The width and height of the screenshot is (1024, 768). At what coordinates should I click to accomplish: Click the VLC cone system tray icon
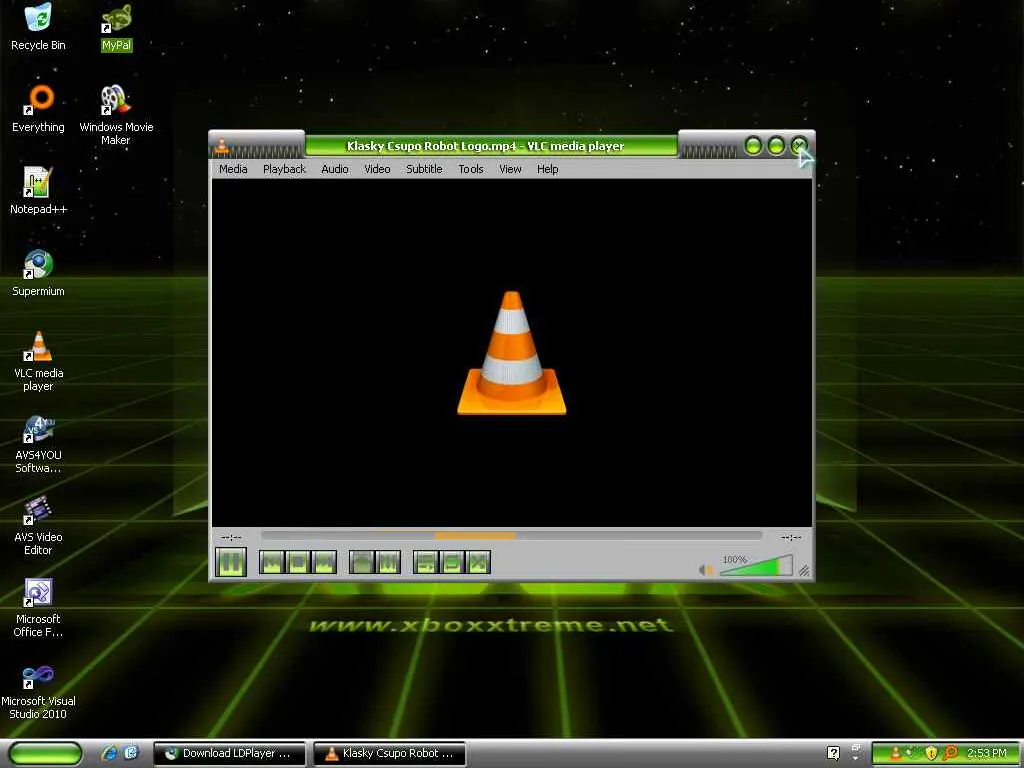[x=896, y=753]
